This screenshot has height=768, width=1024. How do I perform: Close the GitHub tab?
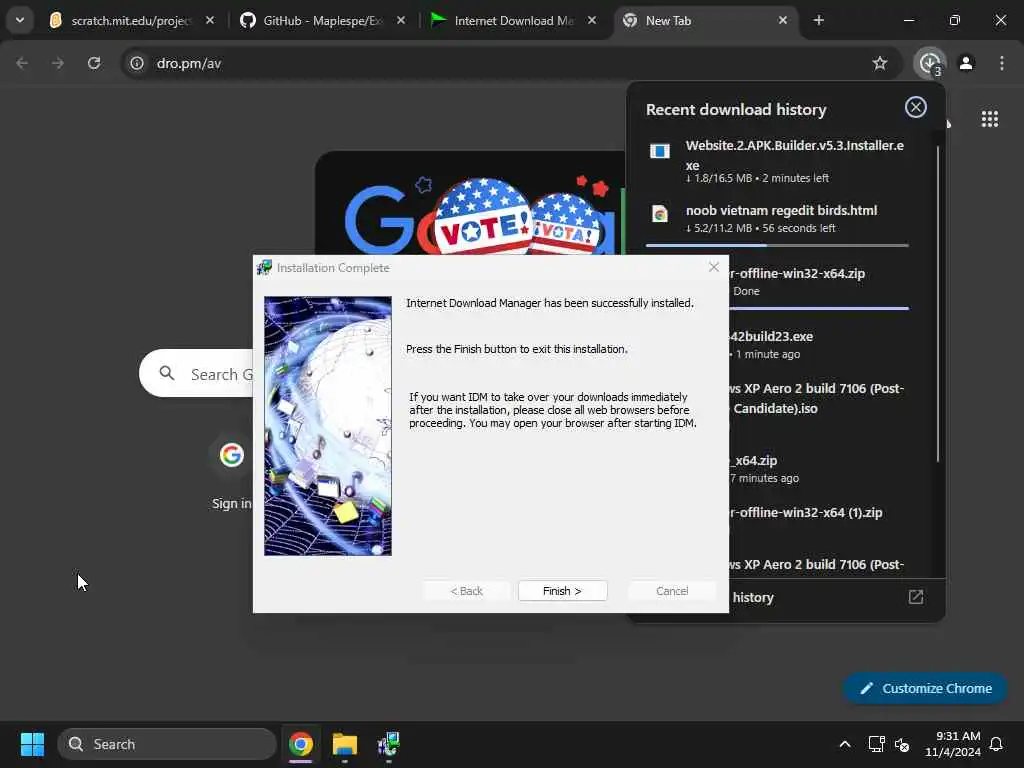coord(401,20)
